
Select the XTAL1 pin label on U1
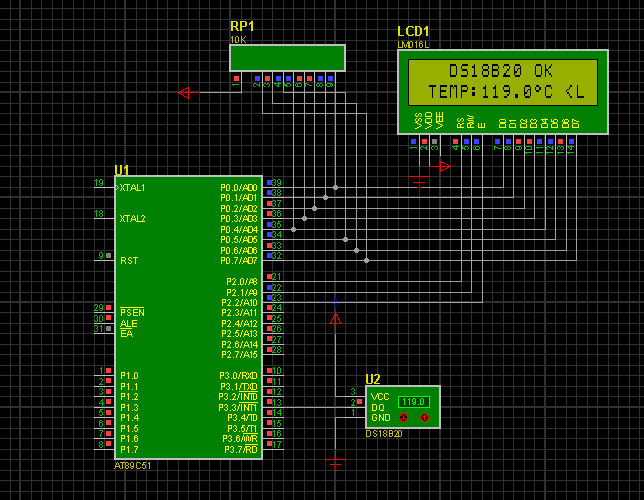point(132,188)
